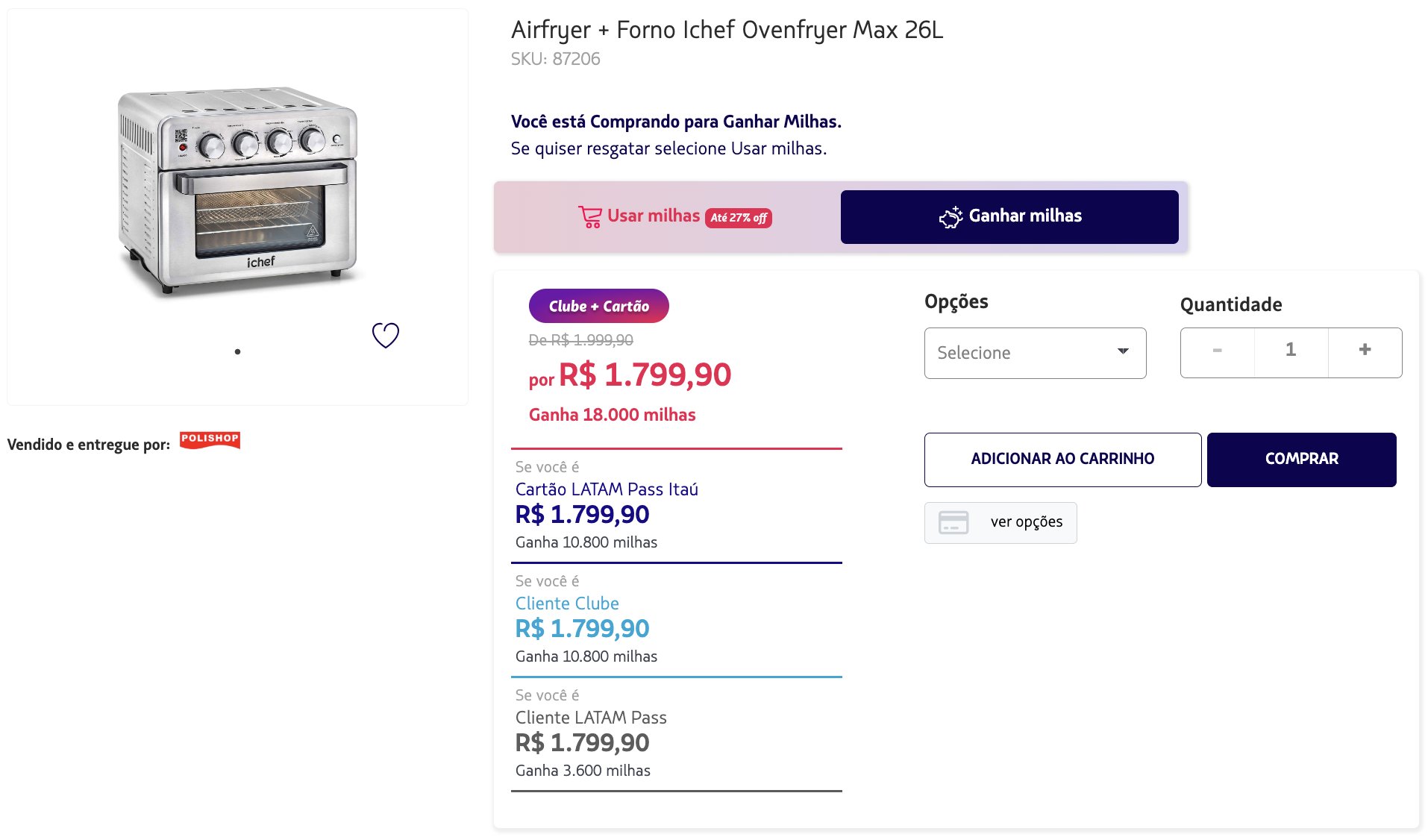Click the airfryer oven product image
This screenshot has height=840, width=1428.
tap(237, 190)
